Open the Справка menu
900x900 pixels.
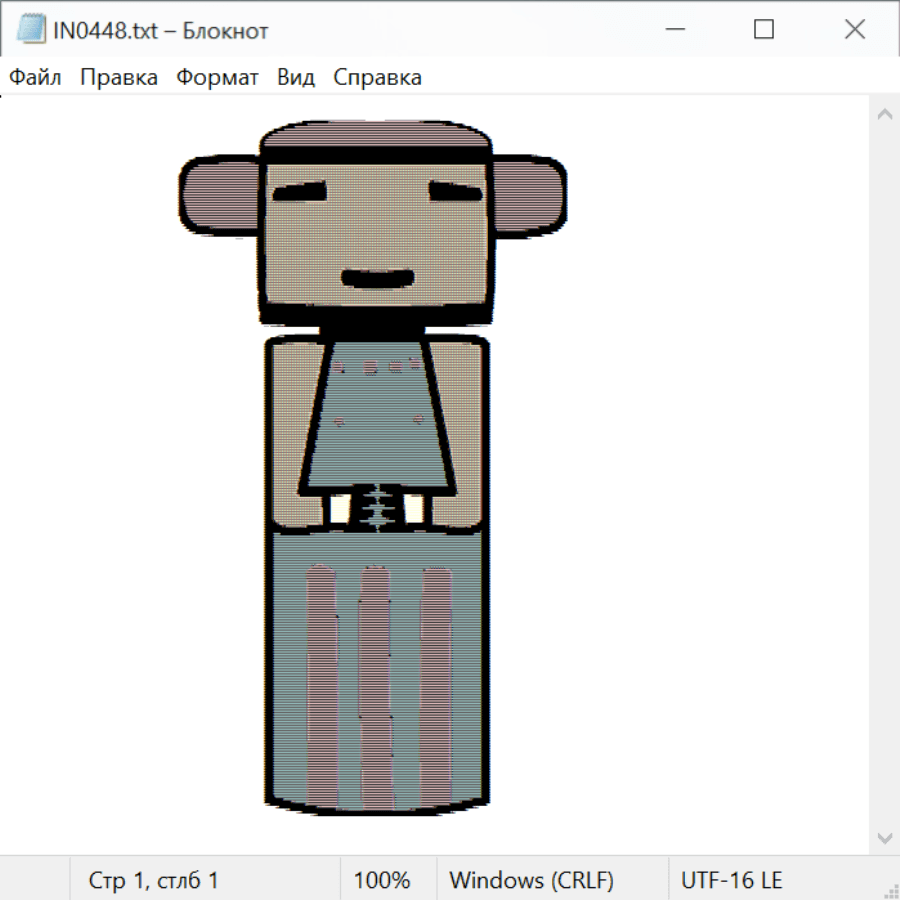[377, 78]
